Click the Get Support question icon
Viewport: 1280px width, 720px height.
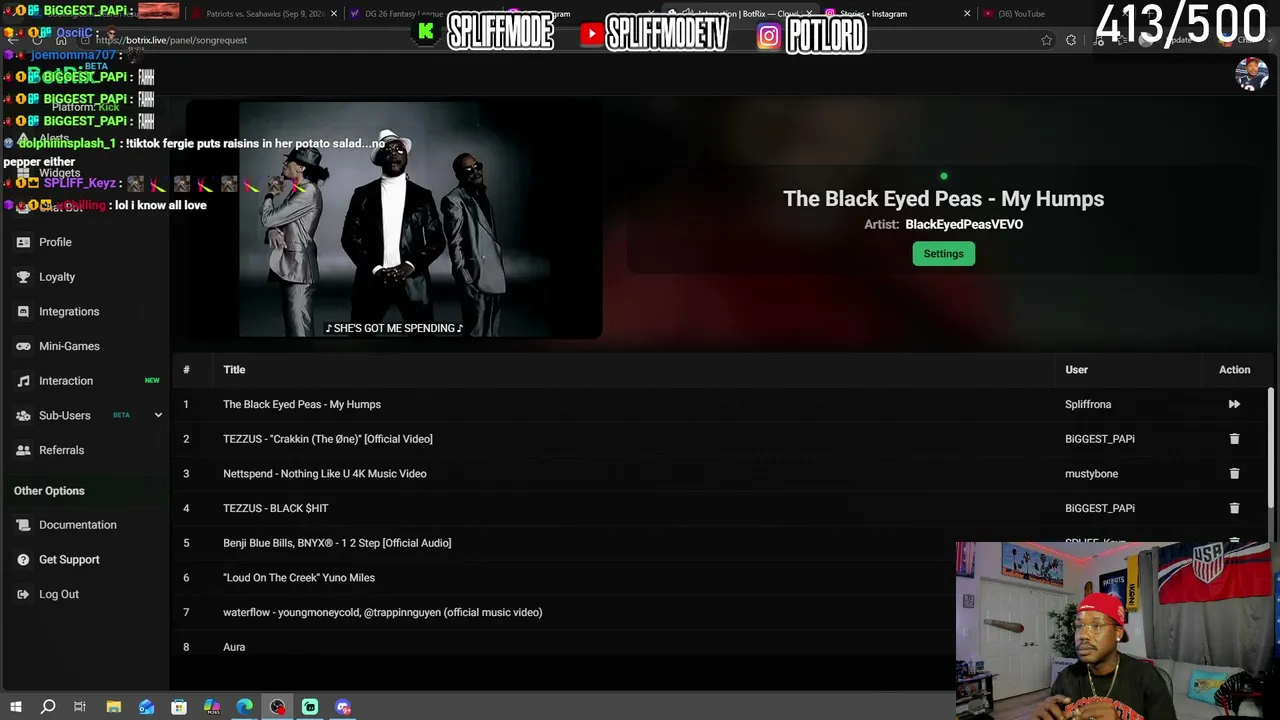(23, 560)
